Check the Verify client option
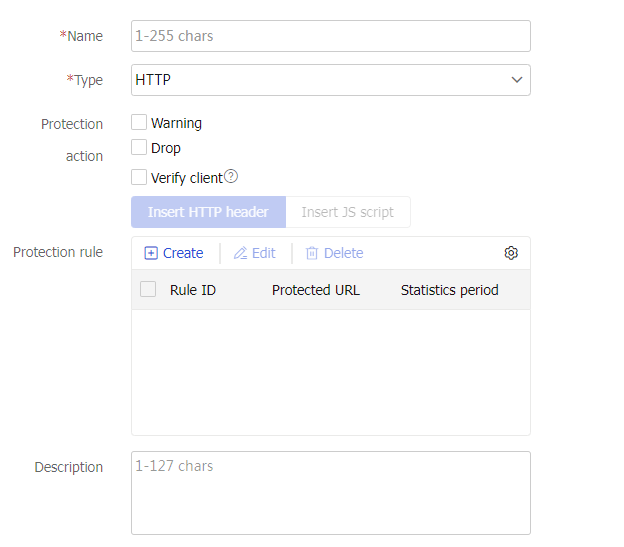The image size is (624, 547). point(139,177)
